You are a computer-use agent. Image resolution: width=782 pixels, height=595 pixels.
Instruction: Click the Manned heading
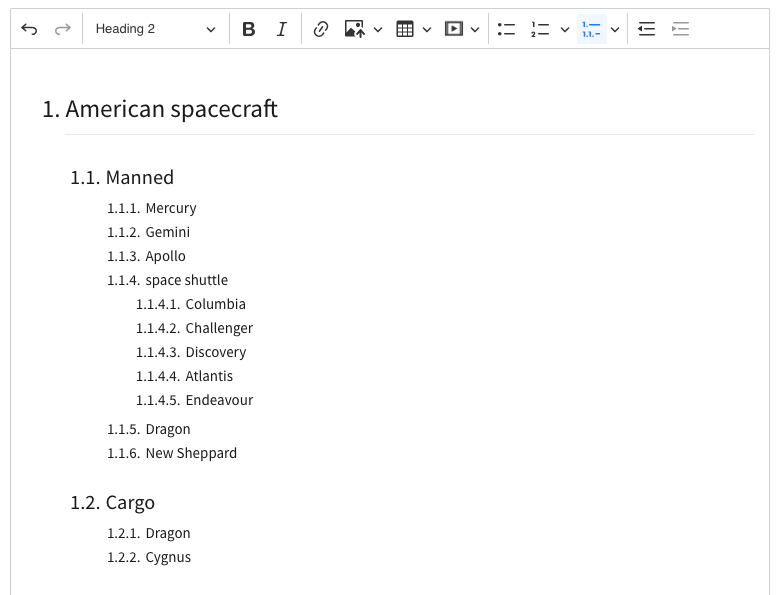coord(140,178)
